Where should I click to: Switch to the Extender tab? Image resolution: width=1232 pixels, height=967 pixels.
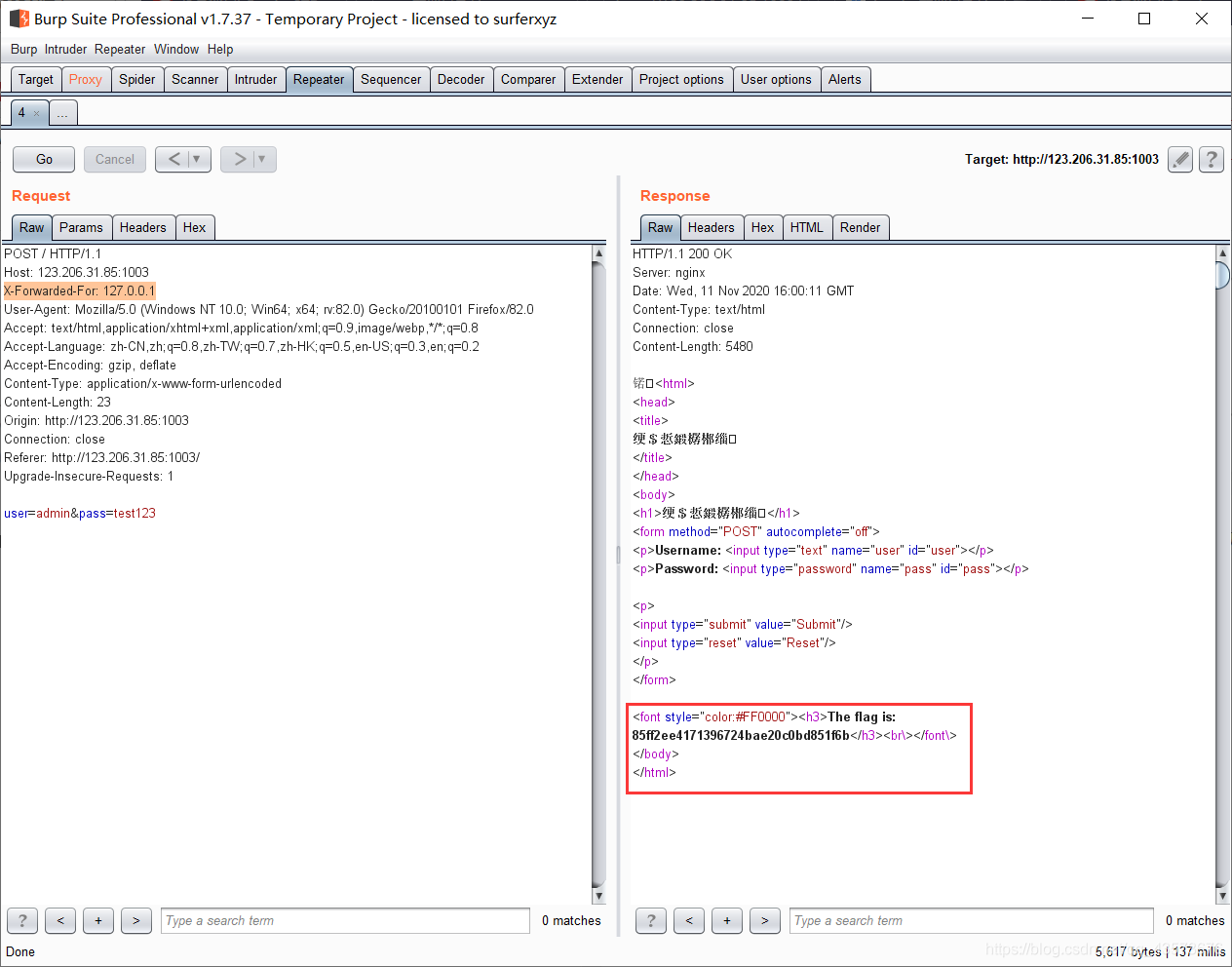(597, 80)
